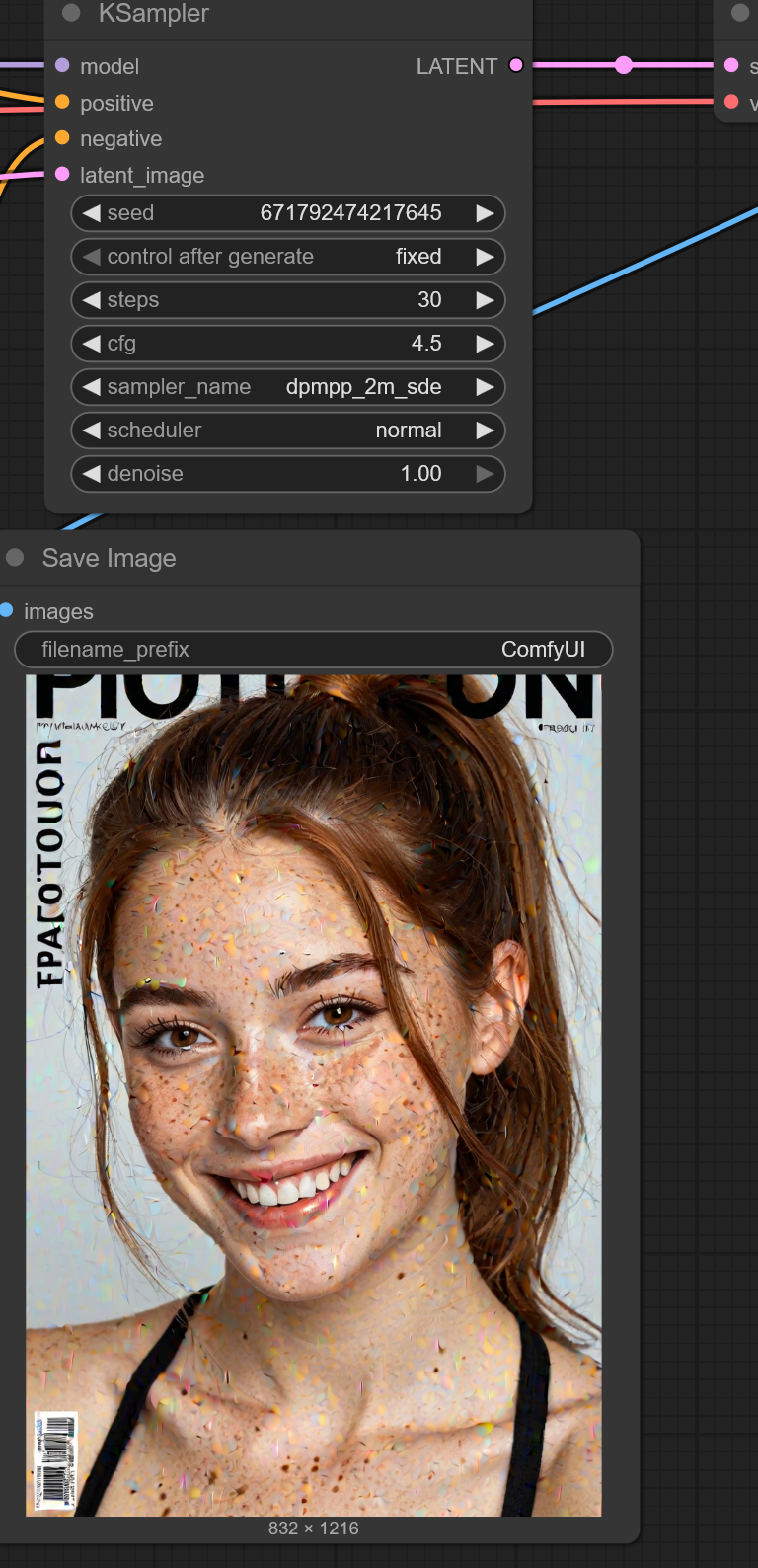
Task: Select next scheduler option
Action: (485, 431)
